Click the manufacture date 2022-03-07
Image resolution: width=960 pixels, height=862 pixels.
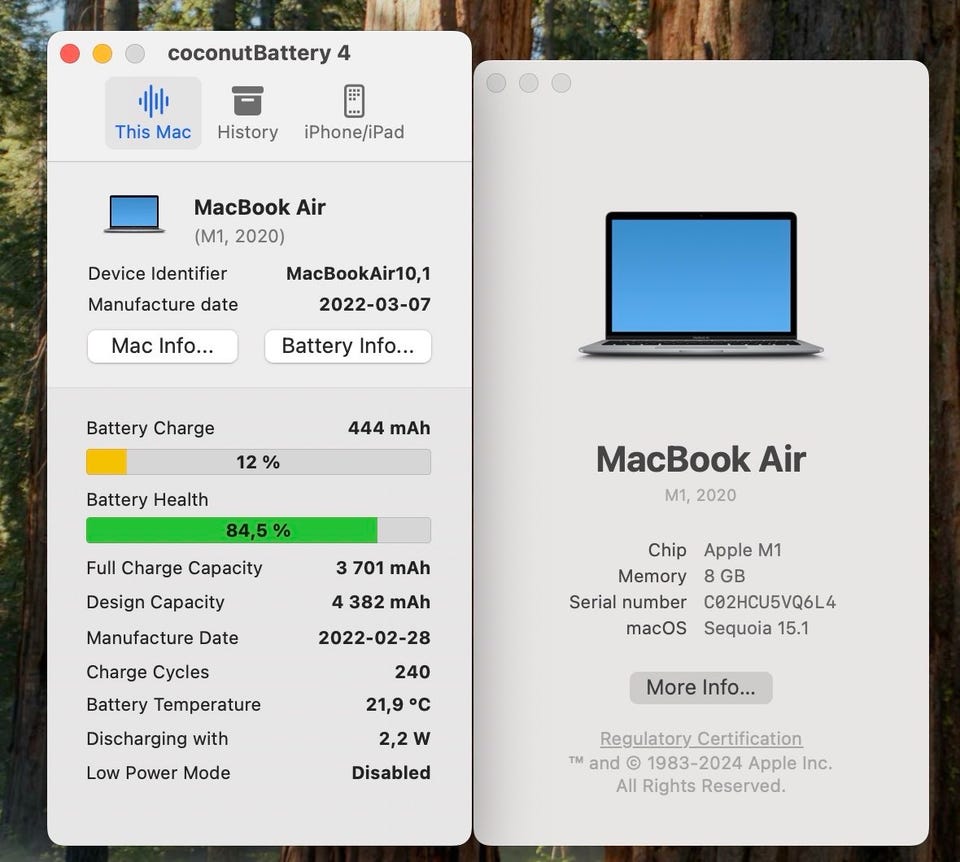point(375,304)
